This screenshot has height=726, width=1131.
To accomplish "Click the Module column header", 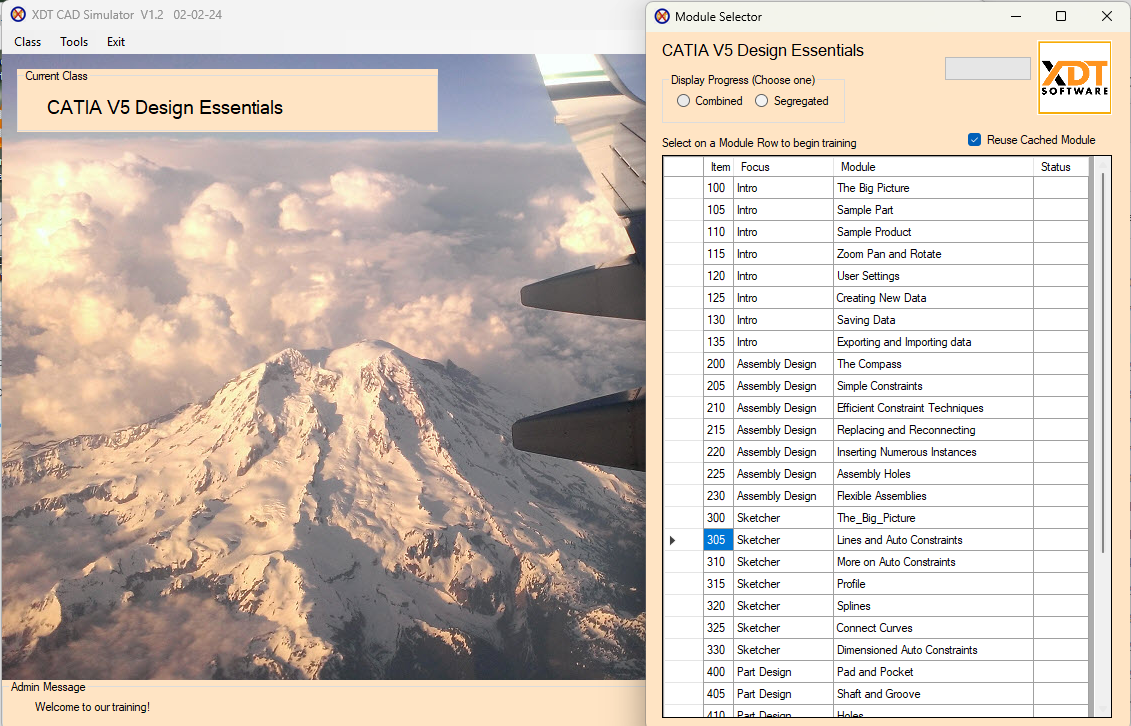I will click(933, 167).
